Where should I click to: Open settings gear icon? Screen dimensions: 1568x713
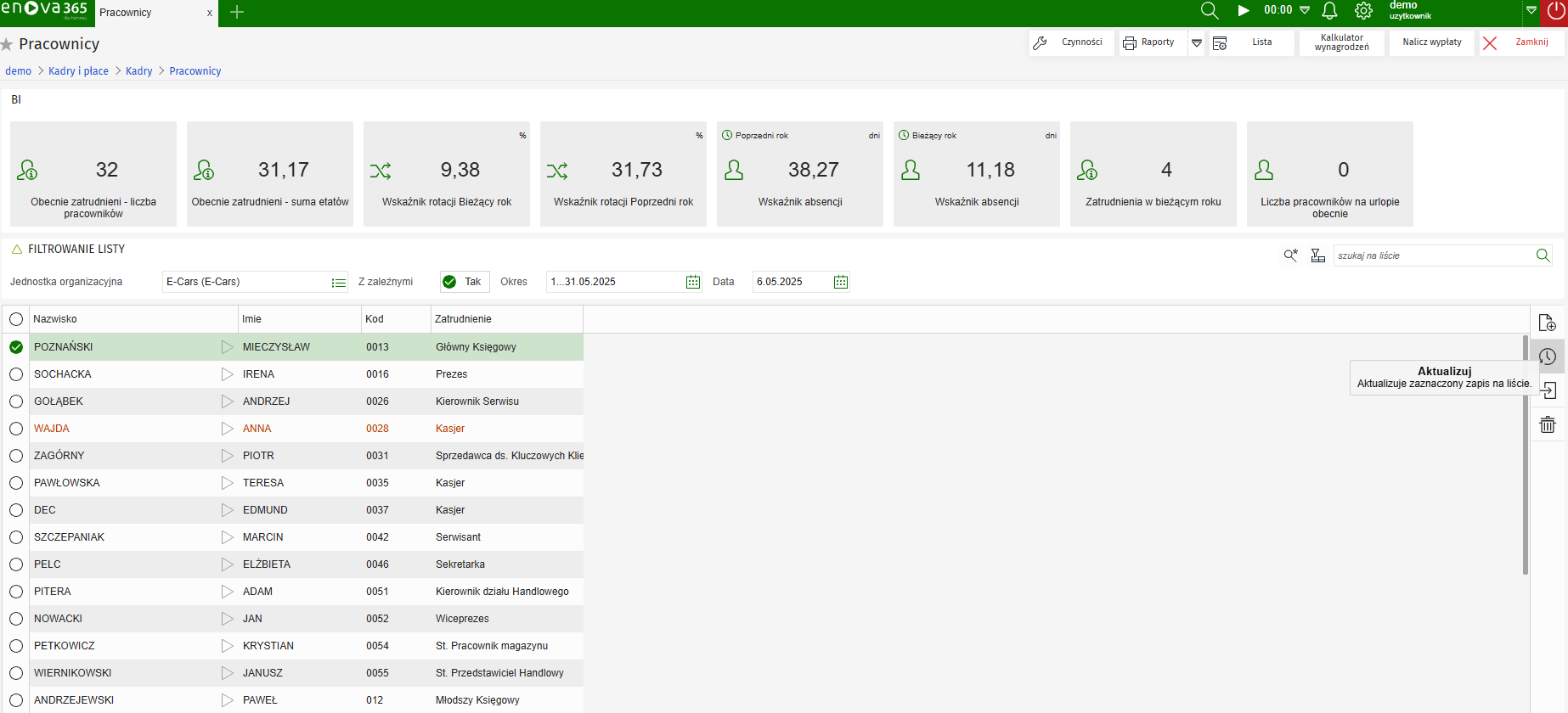(1363, 11)
